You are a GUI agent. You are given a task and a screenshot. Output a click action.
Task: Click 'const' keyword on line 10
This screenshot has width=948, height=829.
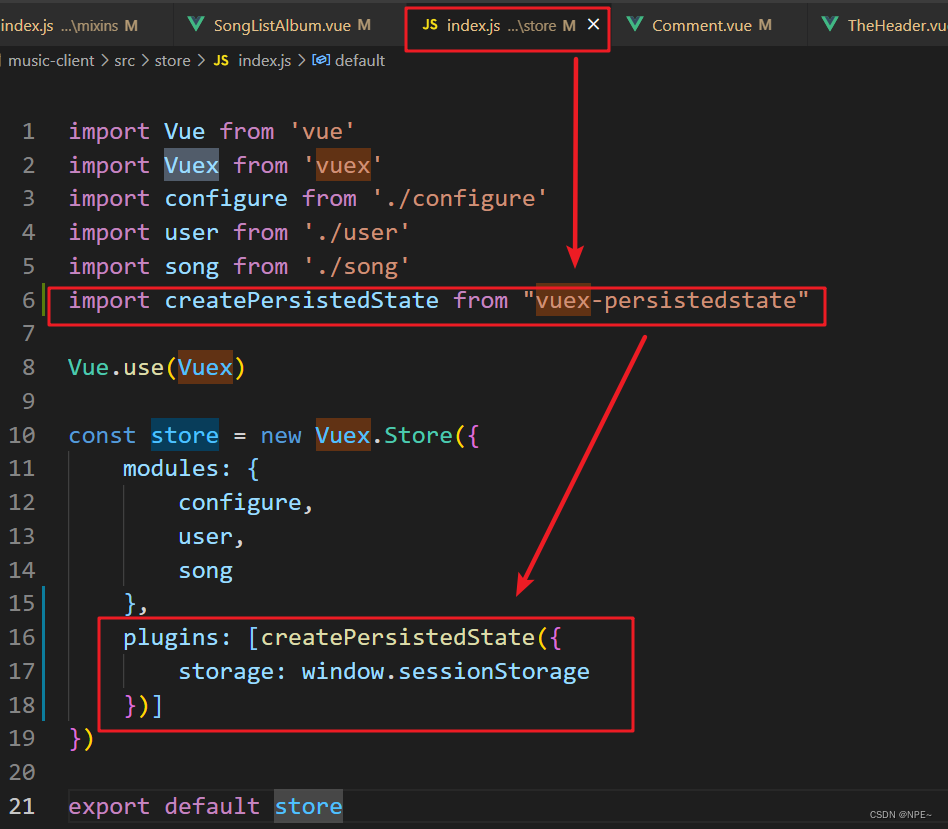[x=102, y=435]
